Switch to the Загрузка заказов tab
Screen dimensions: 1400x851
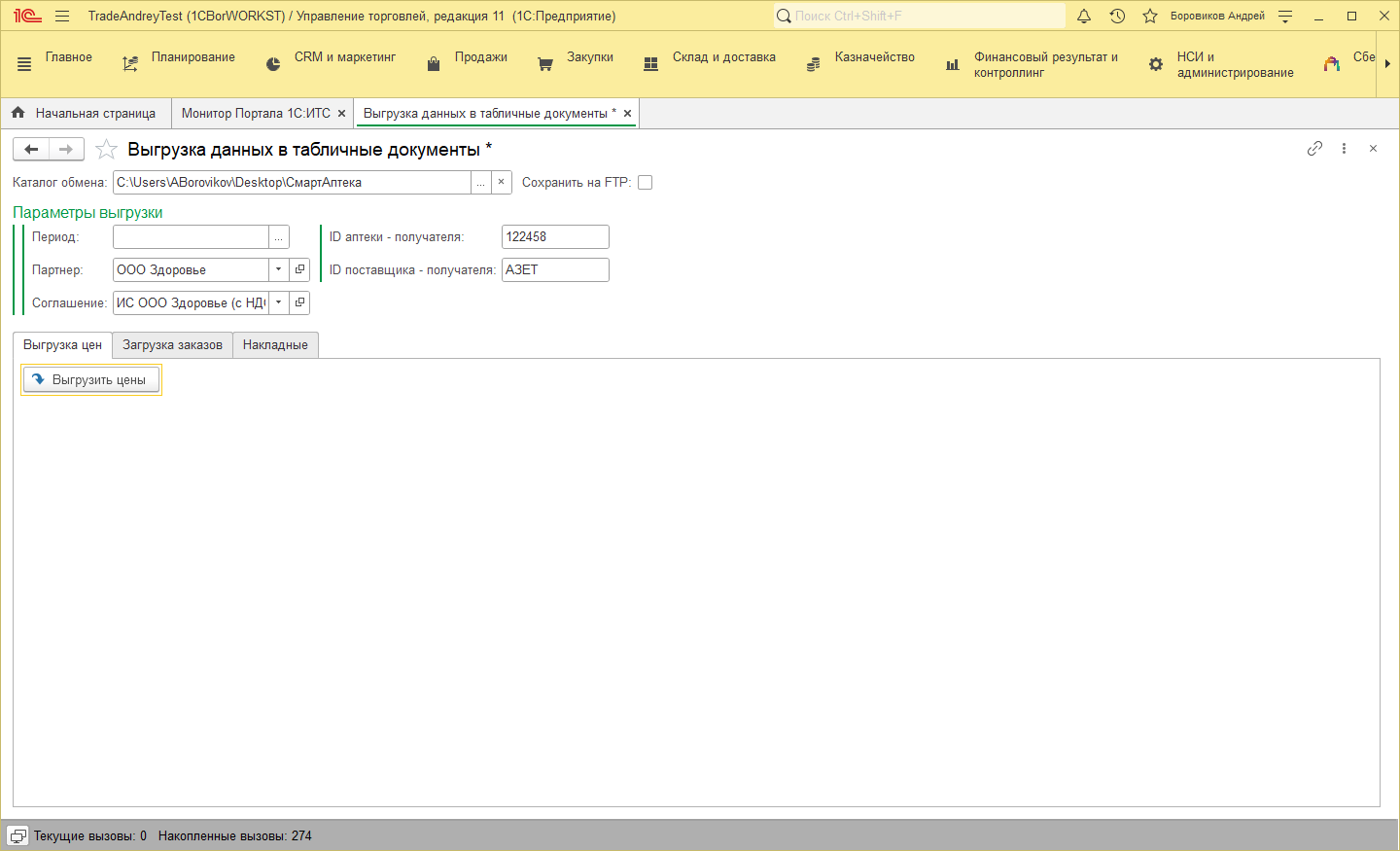coord(172,345)
